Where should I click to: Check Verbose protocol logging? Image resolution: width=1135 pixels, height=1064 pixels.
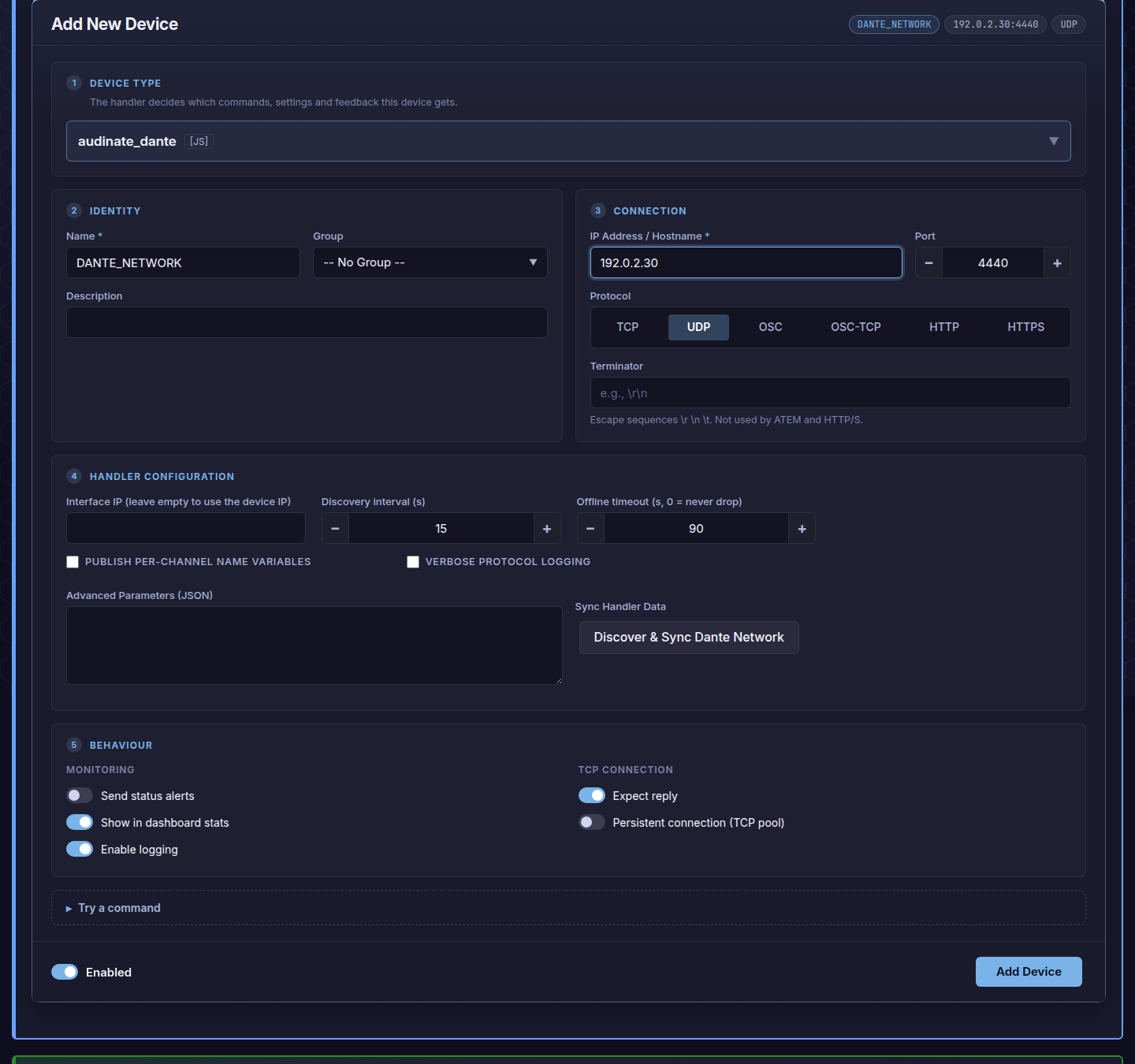coord(413,562)
